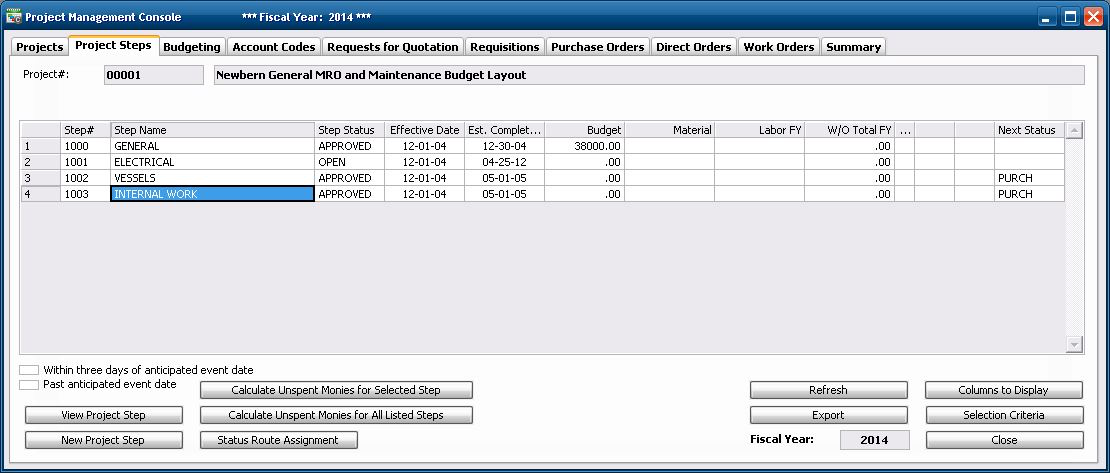The image size is (1110, 473).
Task: Click the Project# field 00001
Action: [154, 75]
